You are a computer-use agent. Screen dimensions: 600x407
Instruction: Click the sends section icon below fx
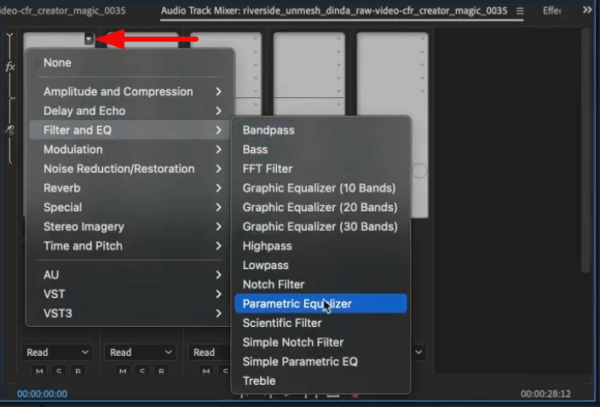pos(10,130)
